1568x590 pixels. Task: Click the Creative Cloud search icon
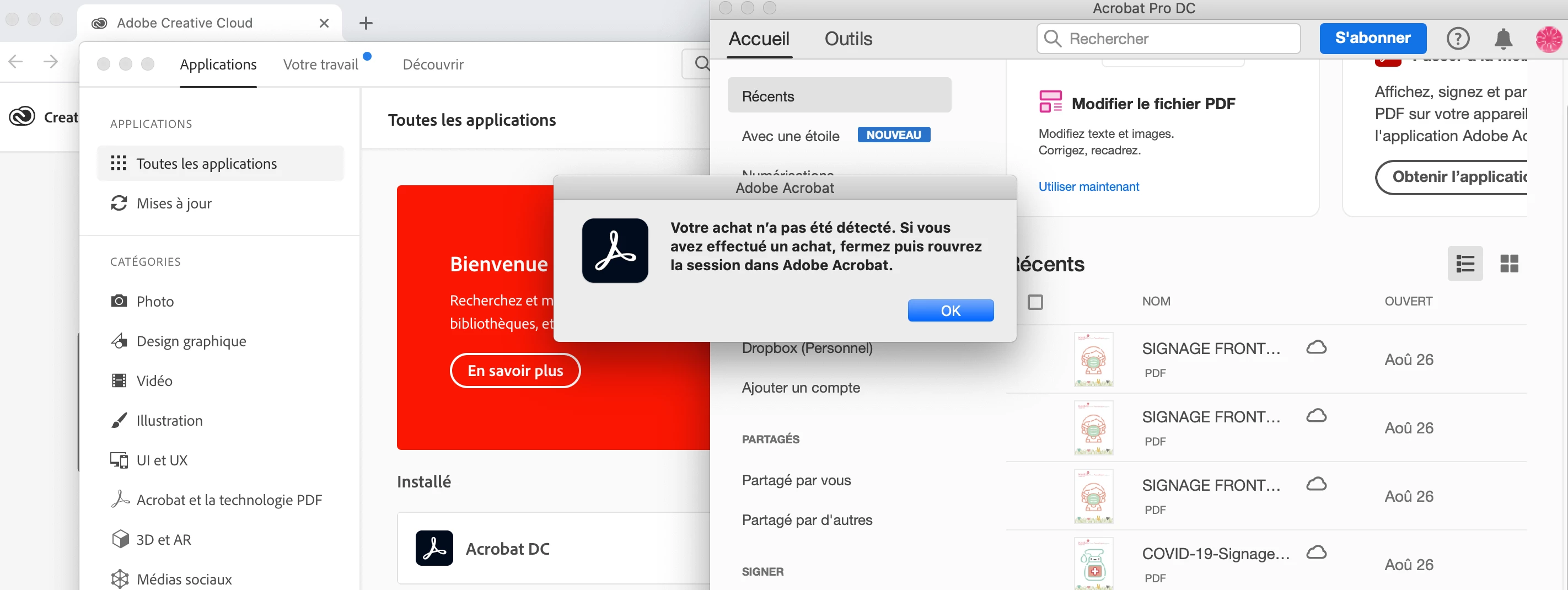coord(702,63)
